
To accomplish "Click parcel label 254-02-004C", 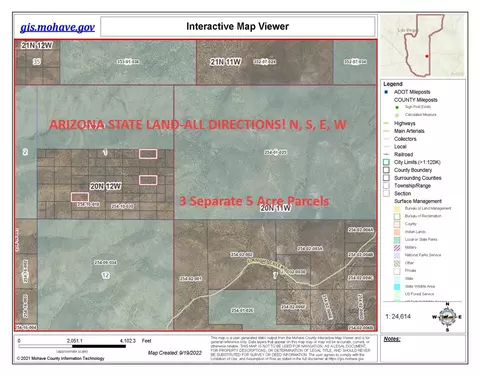I will click(x=361, y=278).
